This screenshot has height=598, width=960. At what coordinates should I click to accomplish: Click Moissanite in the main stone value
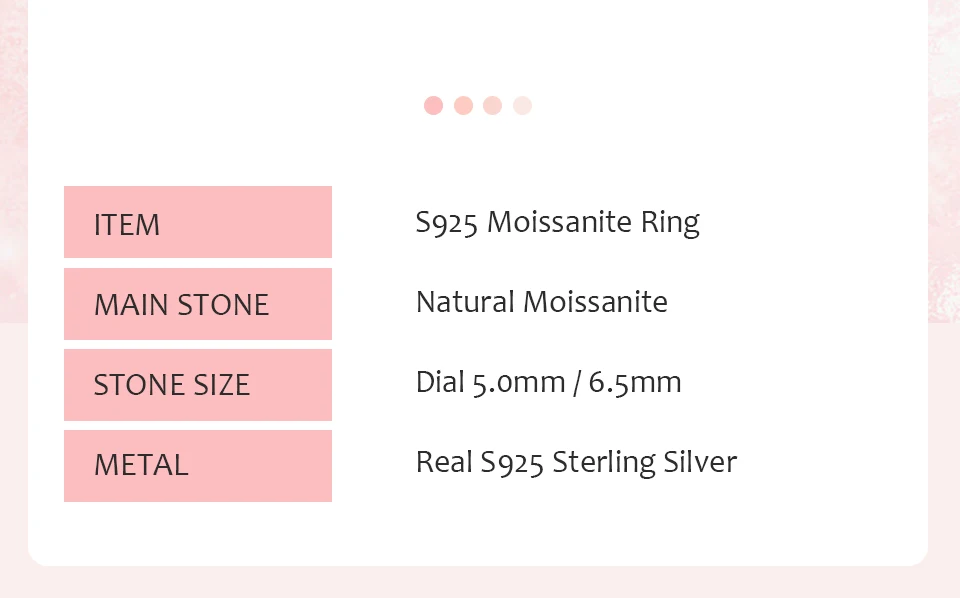tap(595, 302)
